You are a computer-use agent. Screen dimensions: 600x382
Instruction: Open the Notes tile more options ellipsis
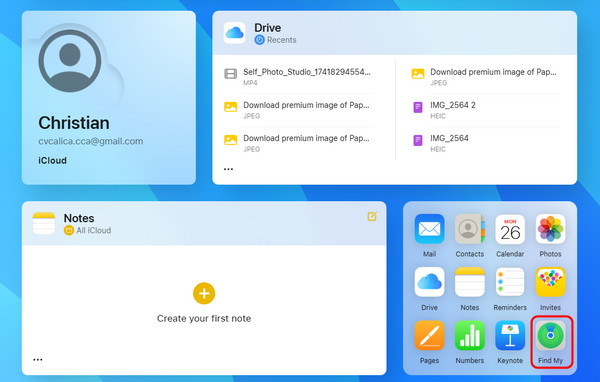38,359
